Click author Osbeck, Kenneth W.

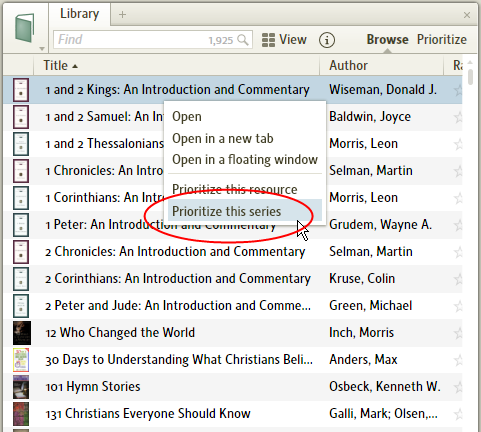coord(385,387)
